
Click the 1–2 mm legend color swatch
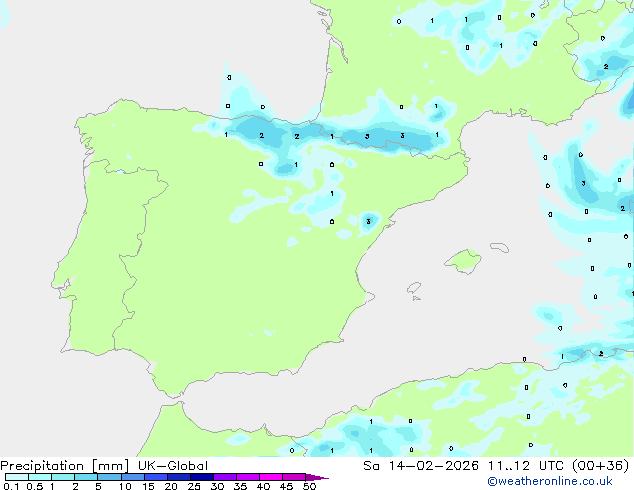(x=63, y=477)
